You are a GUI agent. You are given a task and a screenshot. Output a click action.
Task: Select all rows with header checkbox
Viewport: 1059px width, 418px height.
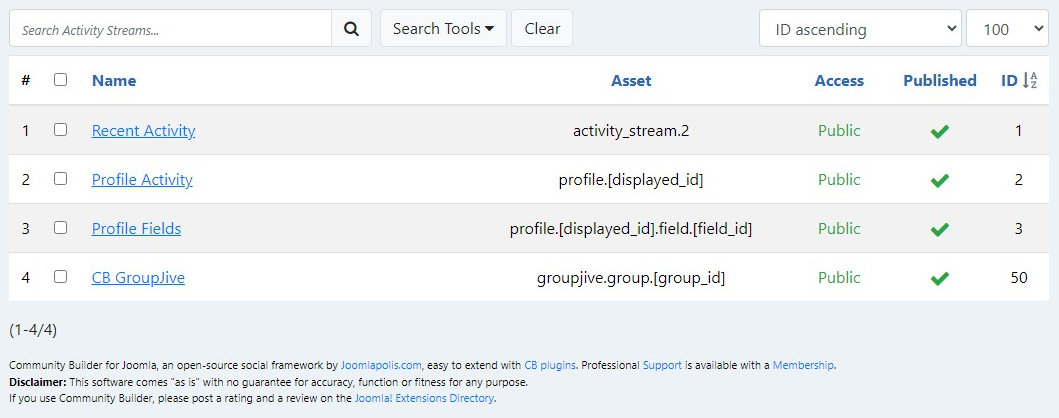point(61,80)
